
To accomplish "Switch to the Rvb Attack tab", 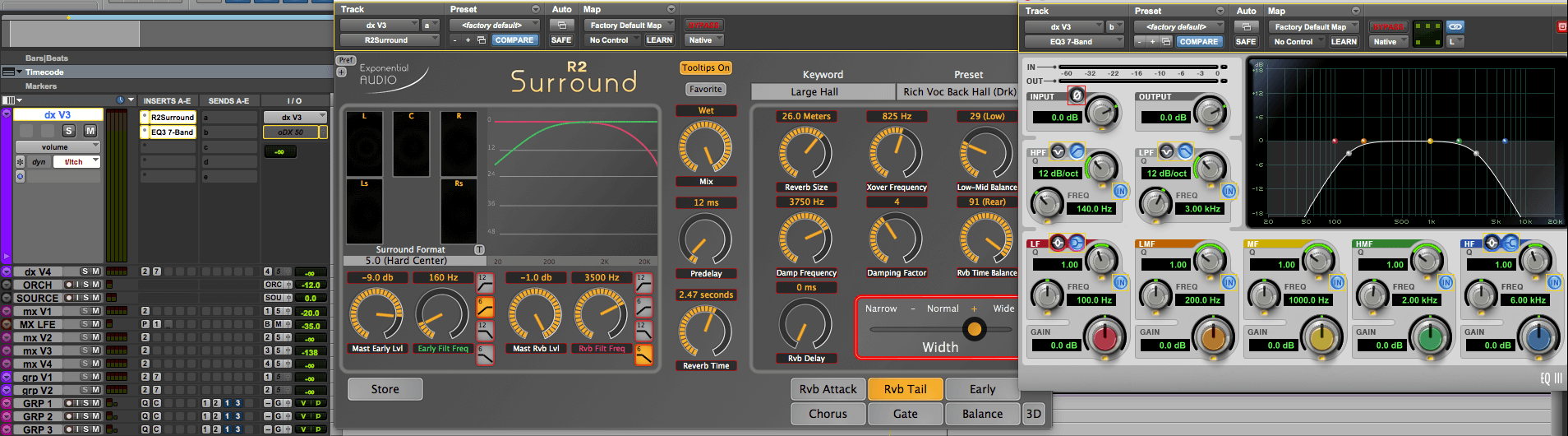I will tap(828, 389).
